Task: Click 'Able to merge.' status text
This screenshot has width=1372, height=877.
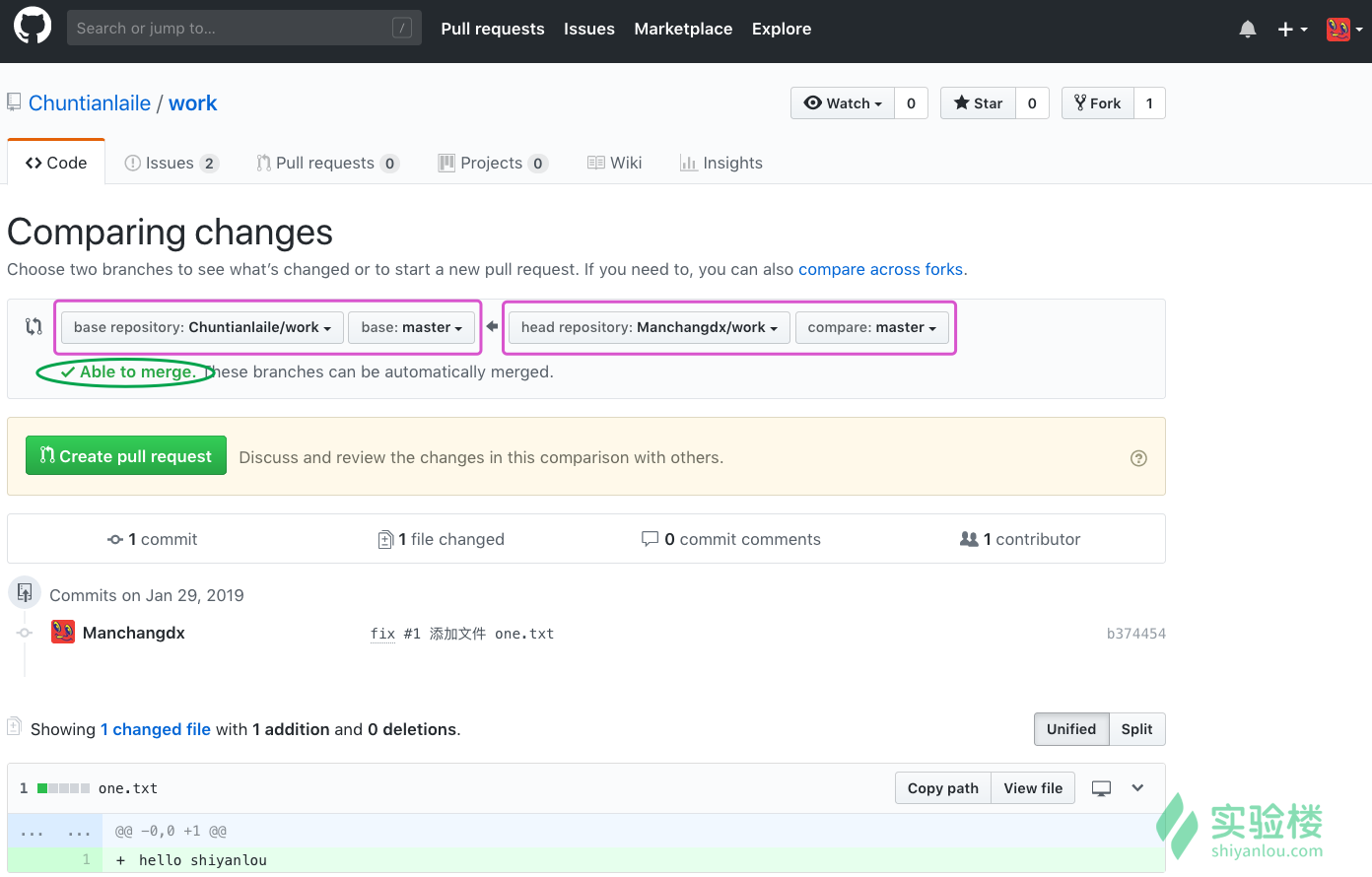Action: pos(138,371)
